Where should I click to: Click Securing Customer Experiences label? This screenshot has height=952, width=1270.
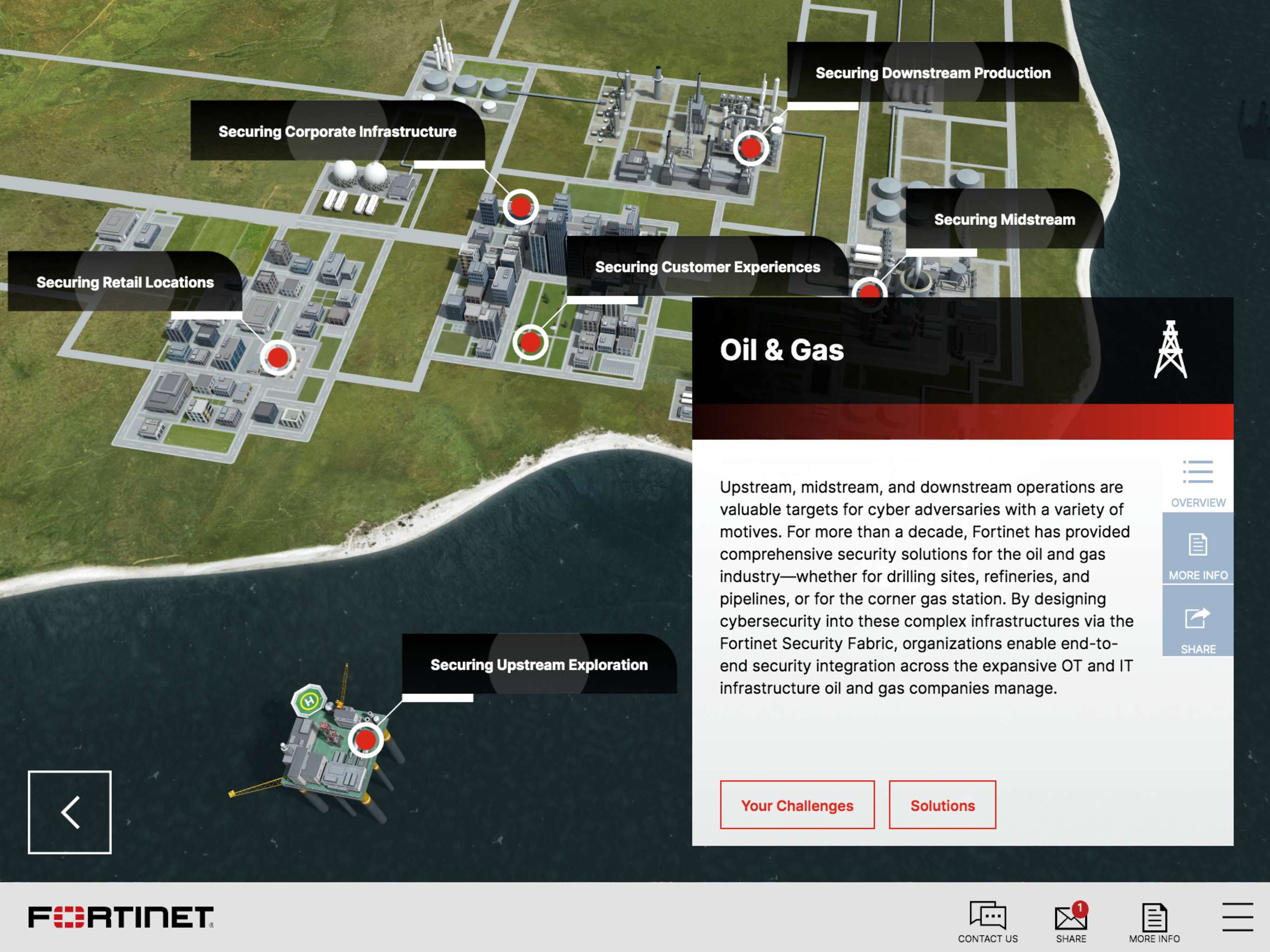tap(708, 267)
